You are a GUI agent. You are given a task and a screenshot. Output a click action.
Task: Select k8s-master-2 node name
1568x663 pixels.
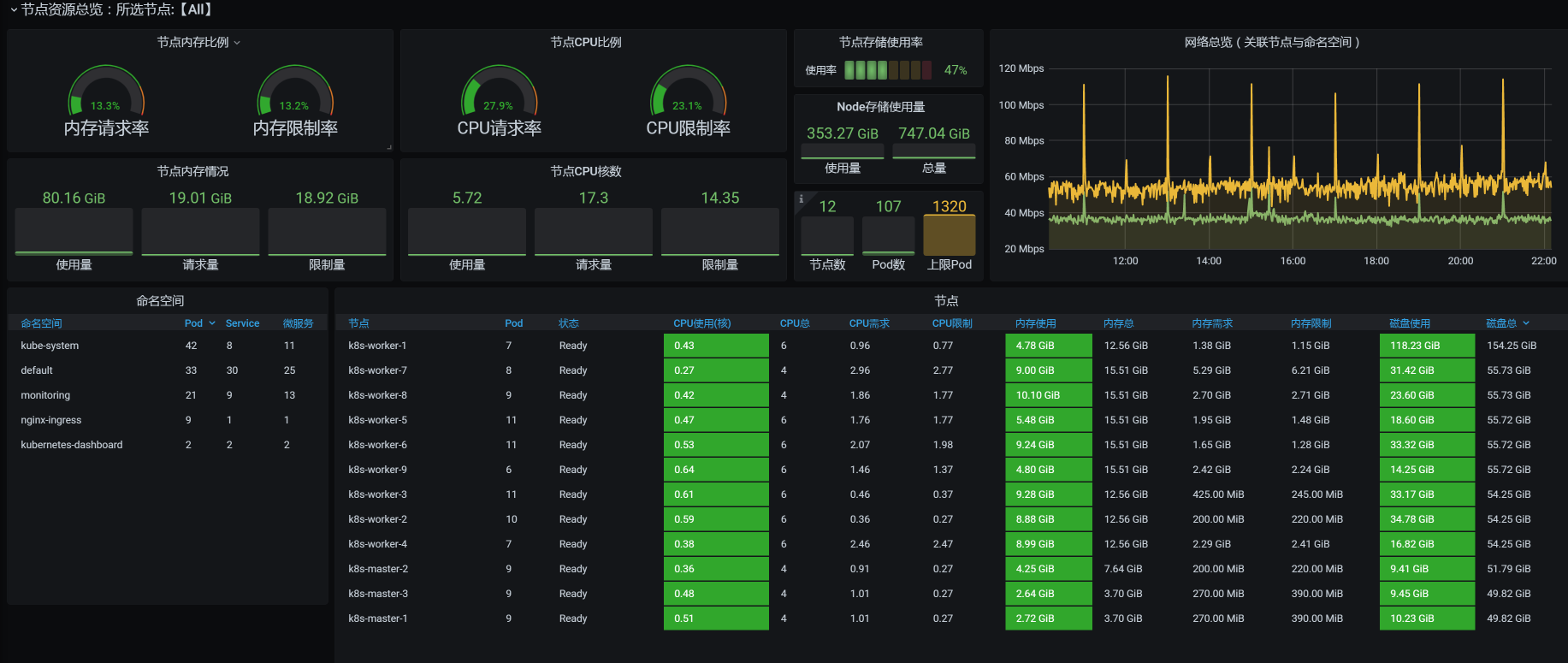377,569
